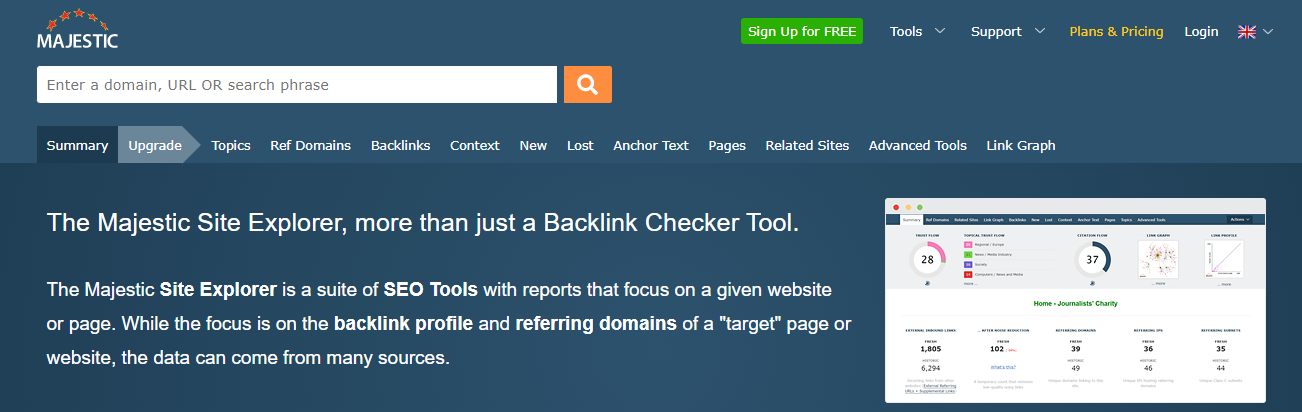Click the bold 'Site Explorer' text
Screen dimensions: 1302x412
point(218,290)
